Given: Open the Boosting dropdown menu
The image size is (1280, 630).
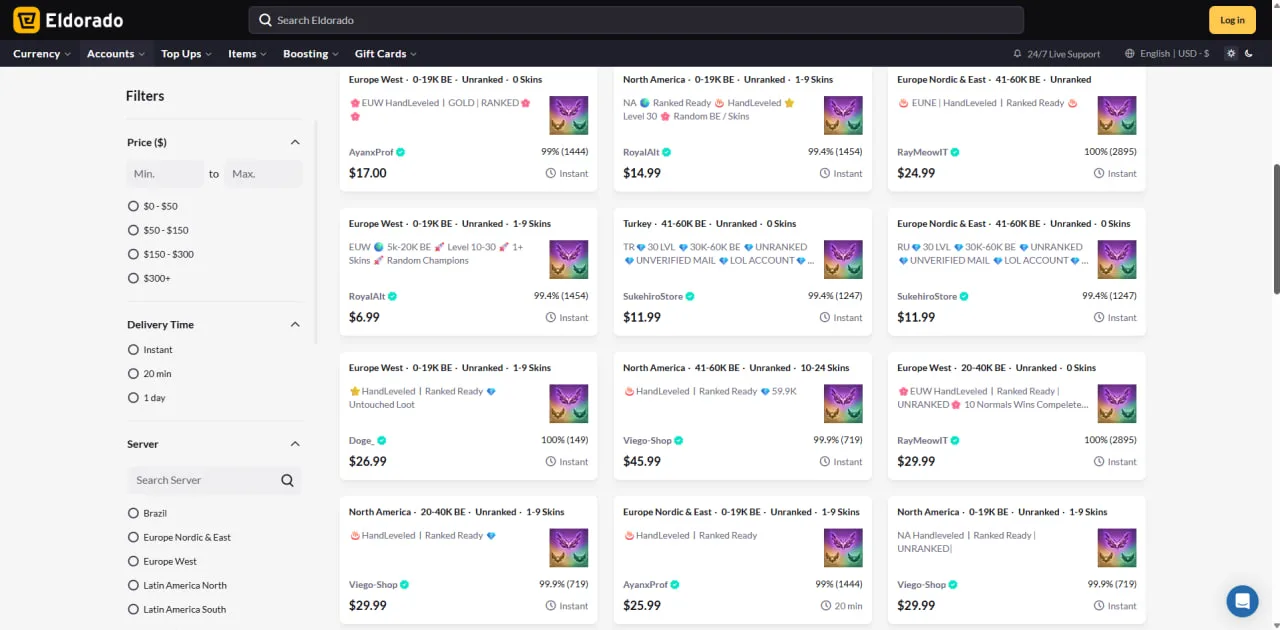Looking at the screenshot, I should 311,54.
